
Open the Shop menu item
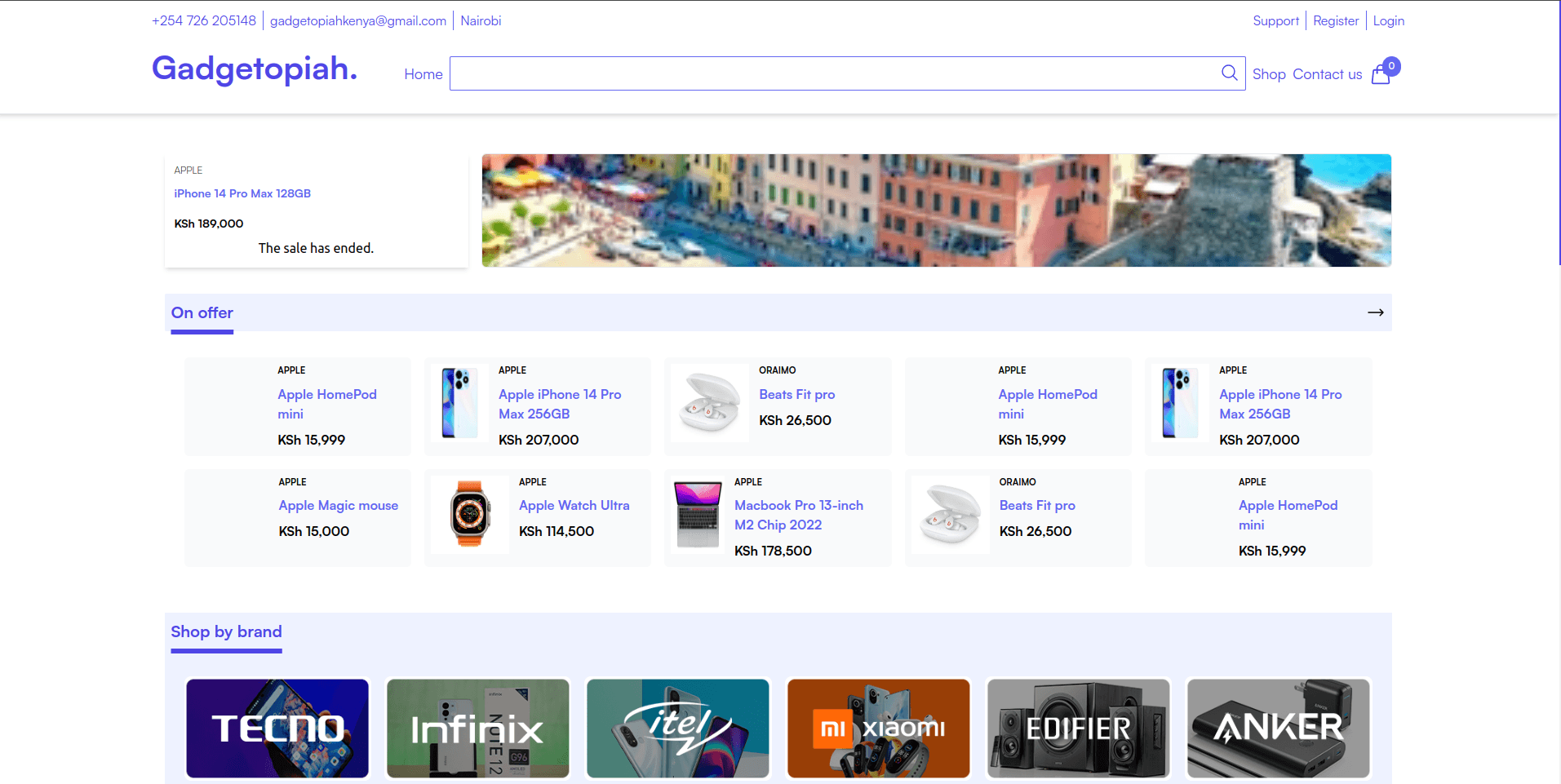coord(1269,74)
